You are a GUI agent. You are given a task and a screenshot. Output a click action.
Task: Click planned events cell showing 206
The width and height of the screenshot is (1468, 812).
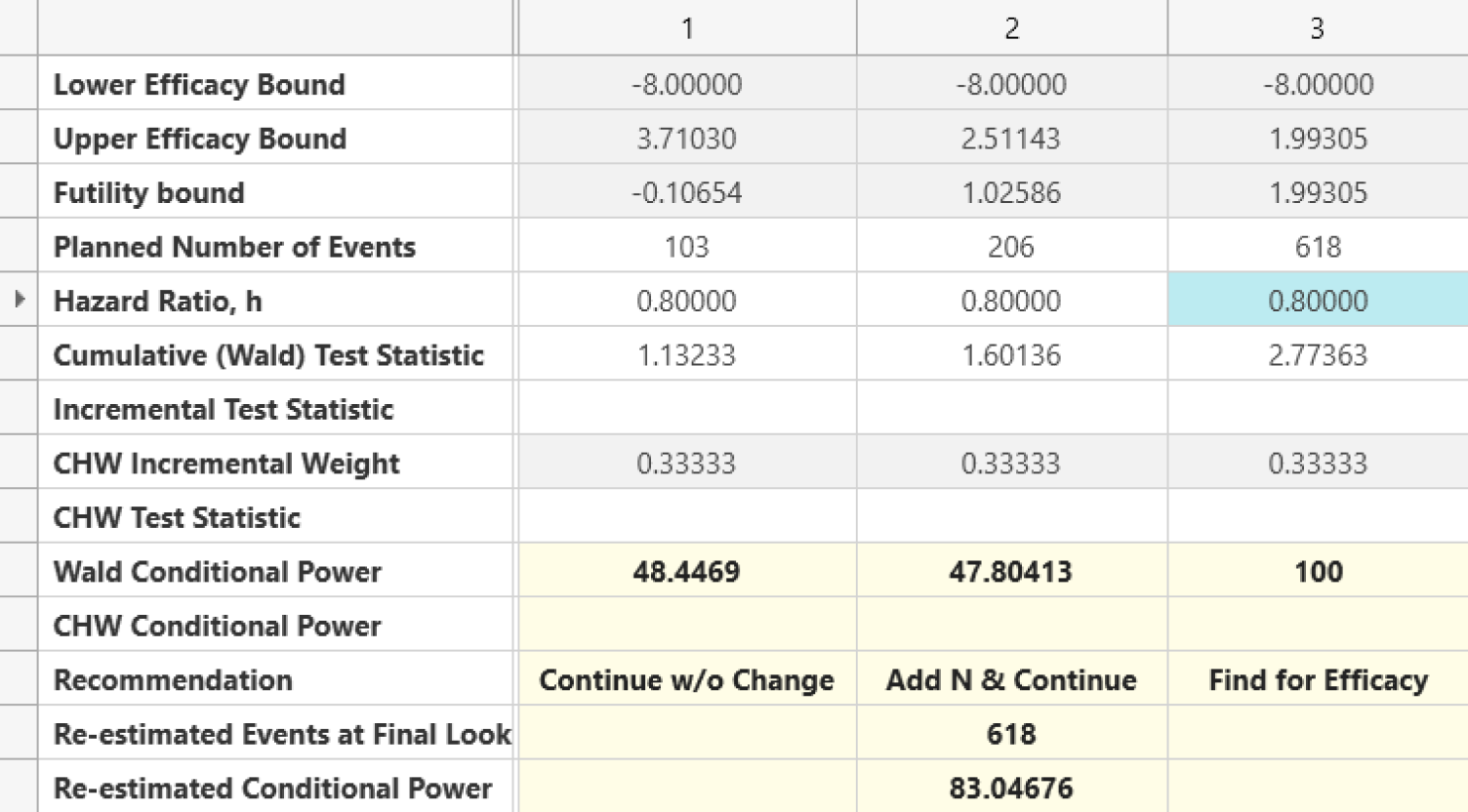click(1011, 247)
